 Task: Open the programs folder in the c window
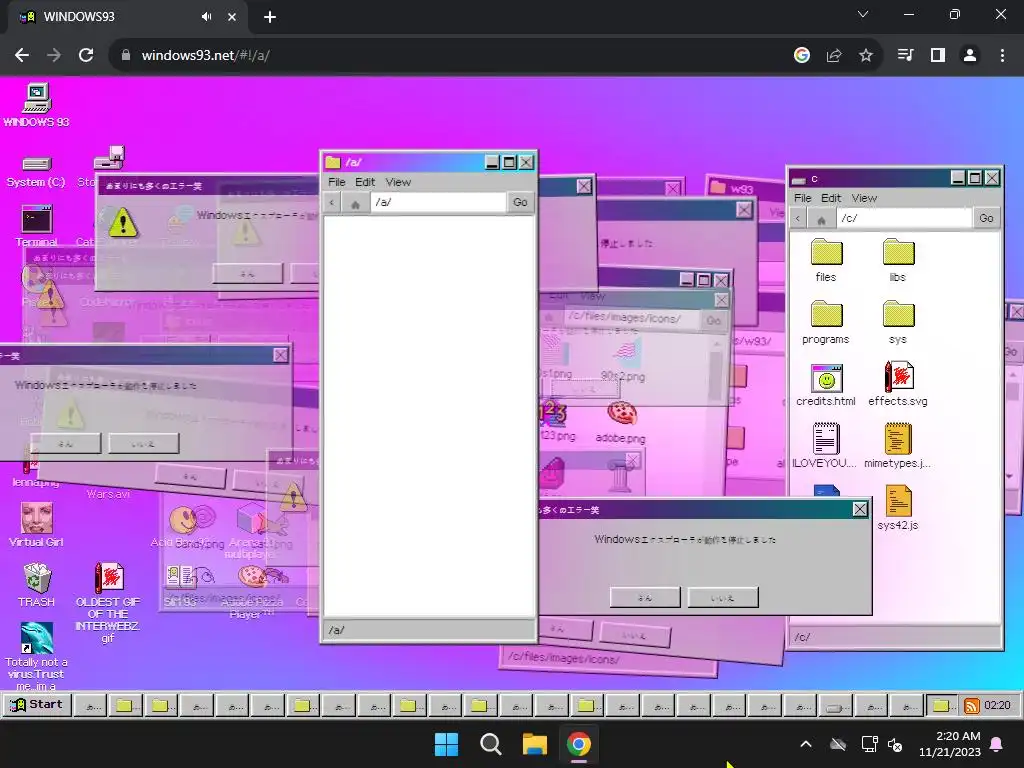[826, 323]
